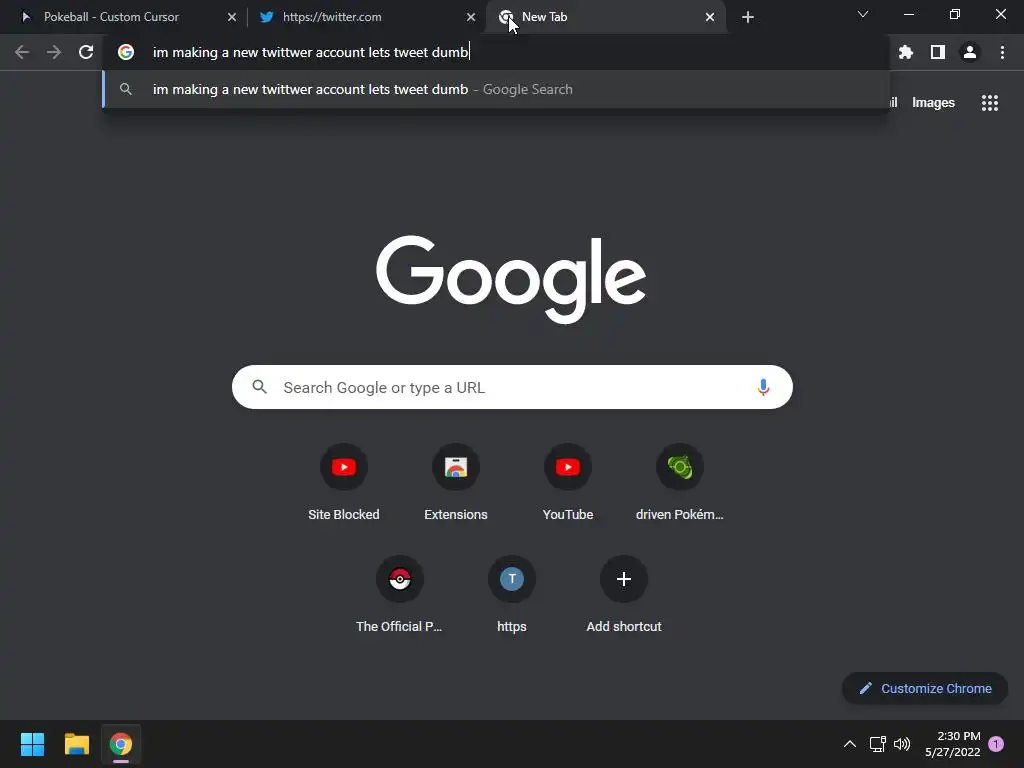This screenshot has height=768, width=1024.
Task: Show hidden system tray icons
Action: click(x=850, y=744)
